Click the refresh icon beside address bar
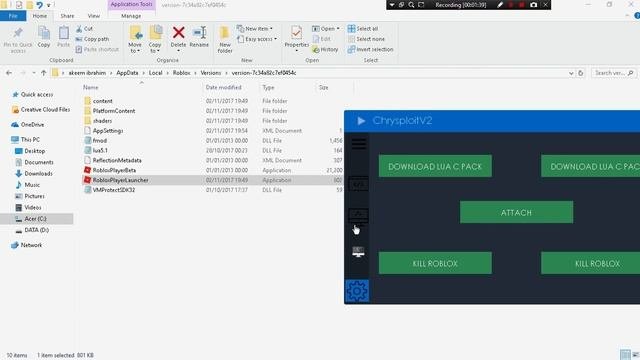The image size is (640, 360). [580, 73]
